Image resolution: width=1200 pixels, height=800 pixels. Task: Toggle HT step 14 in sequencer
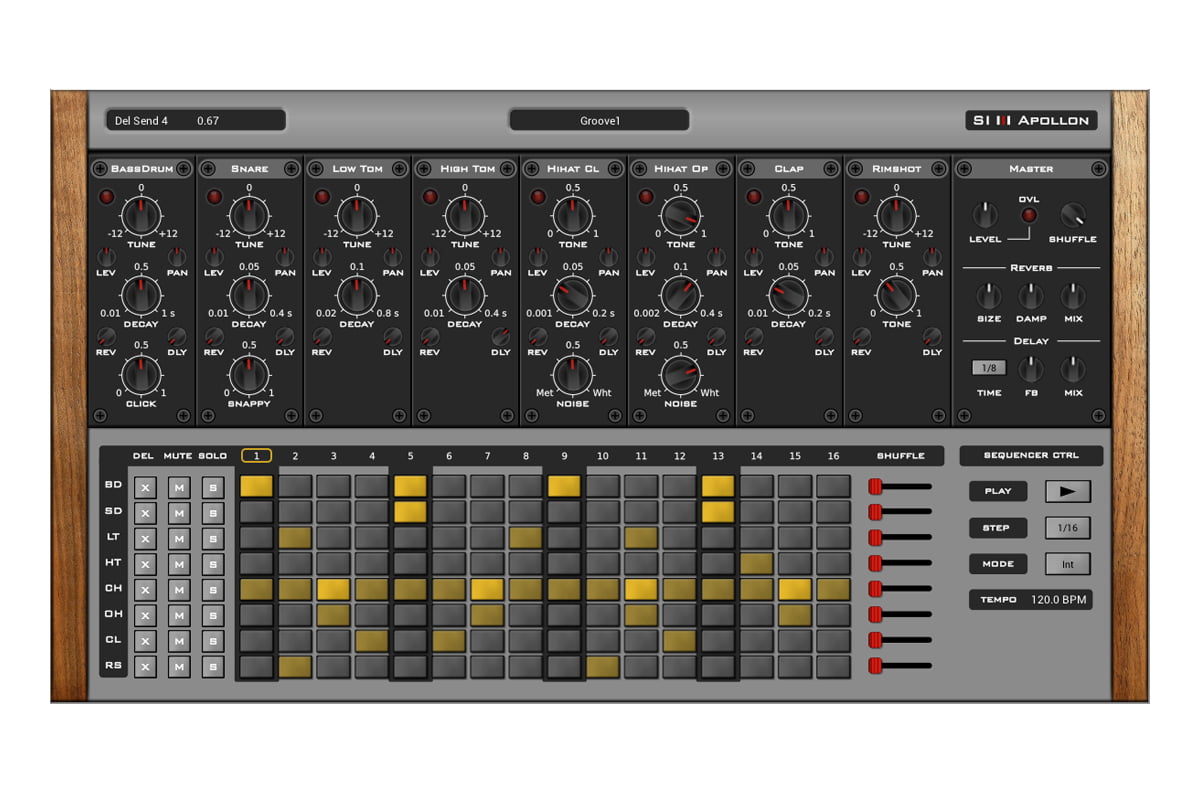(756, 563)
